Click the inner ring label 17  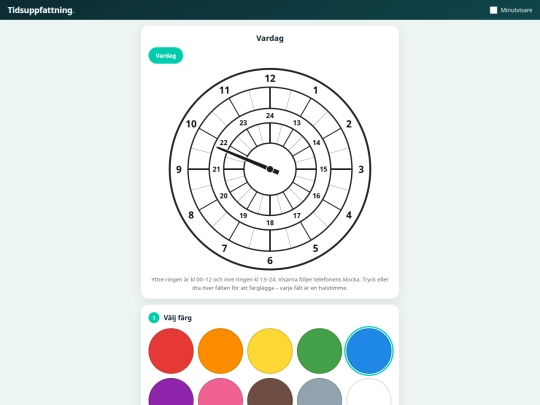click(x=297, y=216)
